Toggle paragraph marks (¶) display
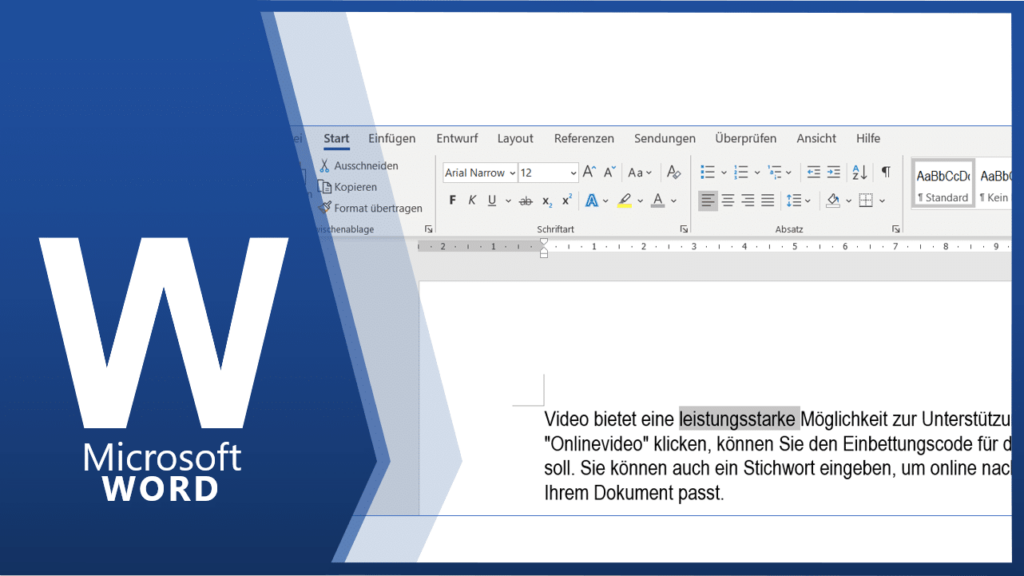This screenshot has width=1024, height=576. click(886, 172)
